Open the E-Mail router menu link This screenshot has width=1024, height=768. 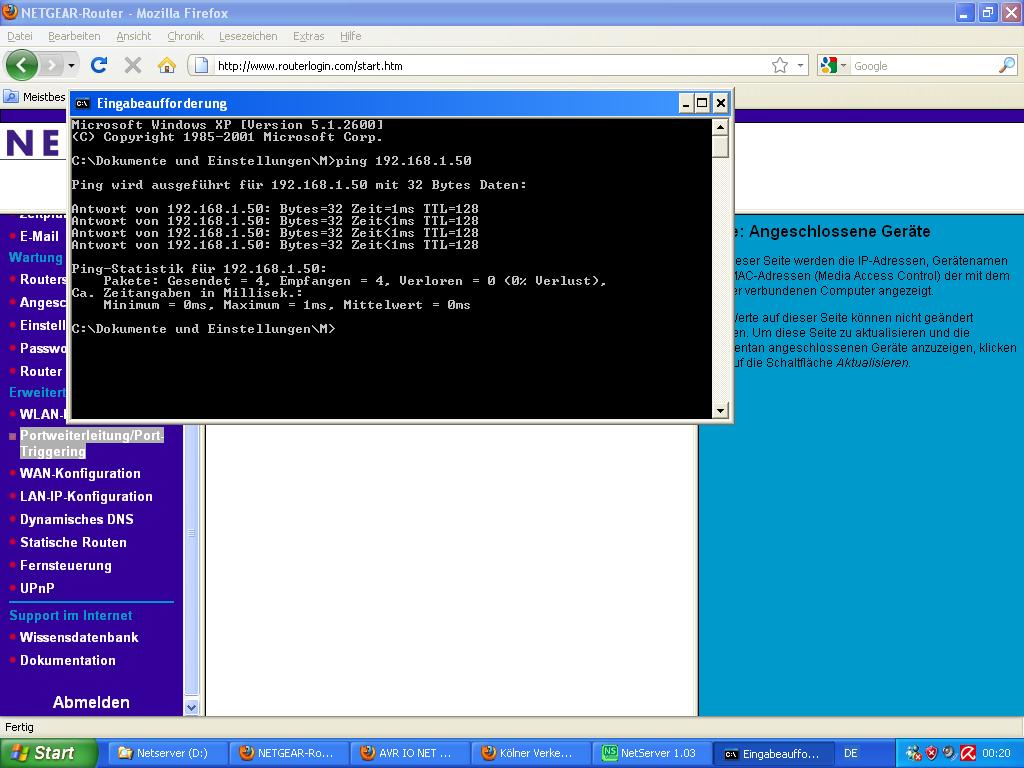coord(39,236)
